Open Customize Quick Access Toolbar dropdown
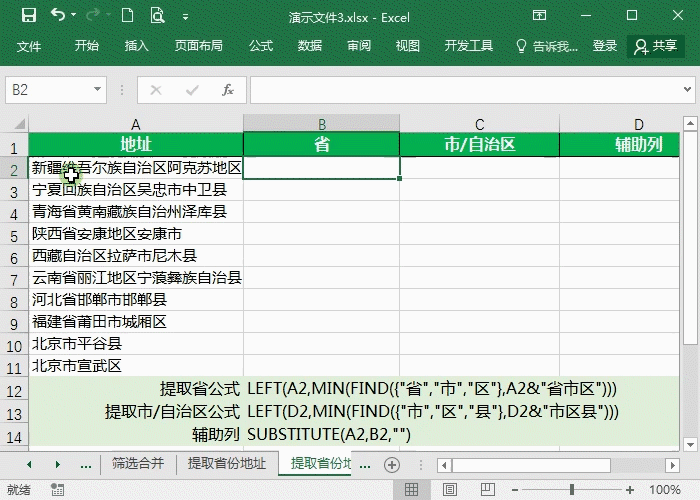 (185, 17)
